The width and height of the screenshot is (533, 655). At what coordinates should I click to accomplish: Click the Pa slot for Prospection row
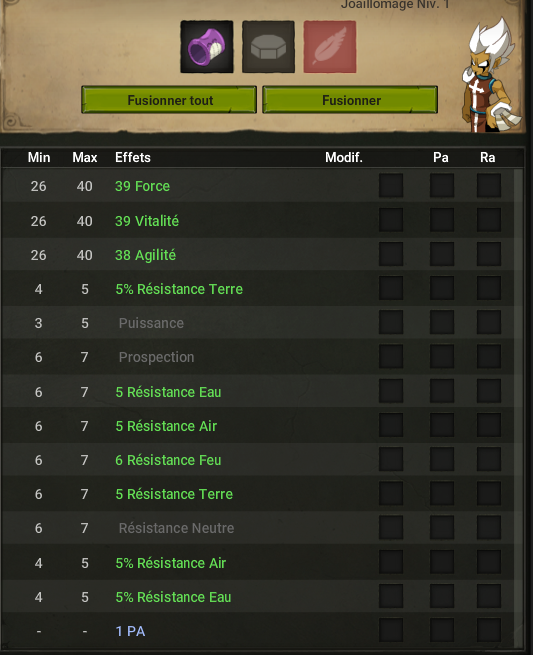[442, 357]
